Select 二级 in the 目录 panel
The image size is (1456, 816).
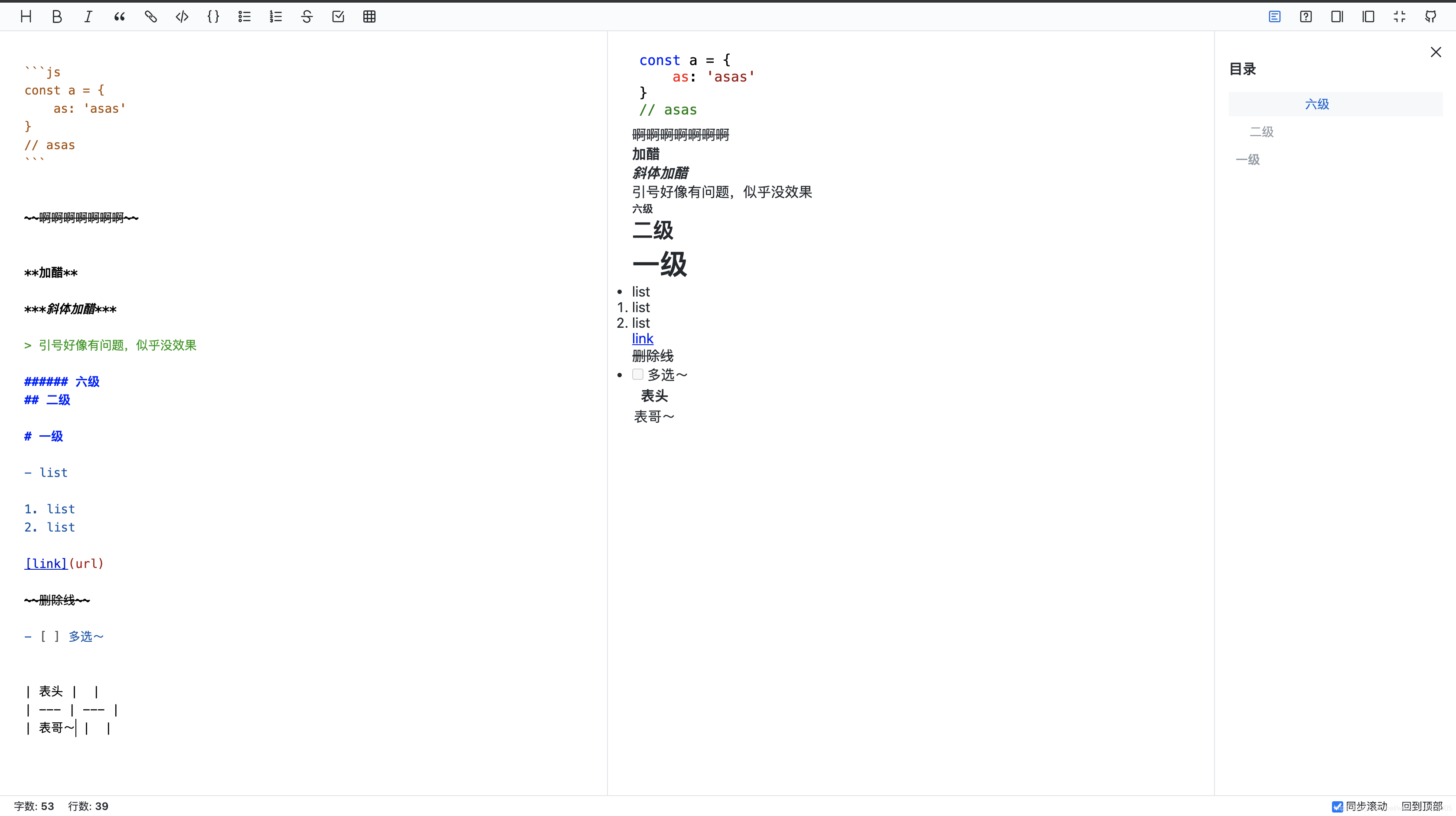[x=1261, y=132]
